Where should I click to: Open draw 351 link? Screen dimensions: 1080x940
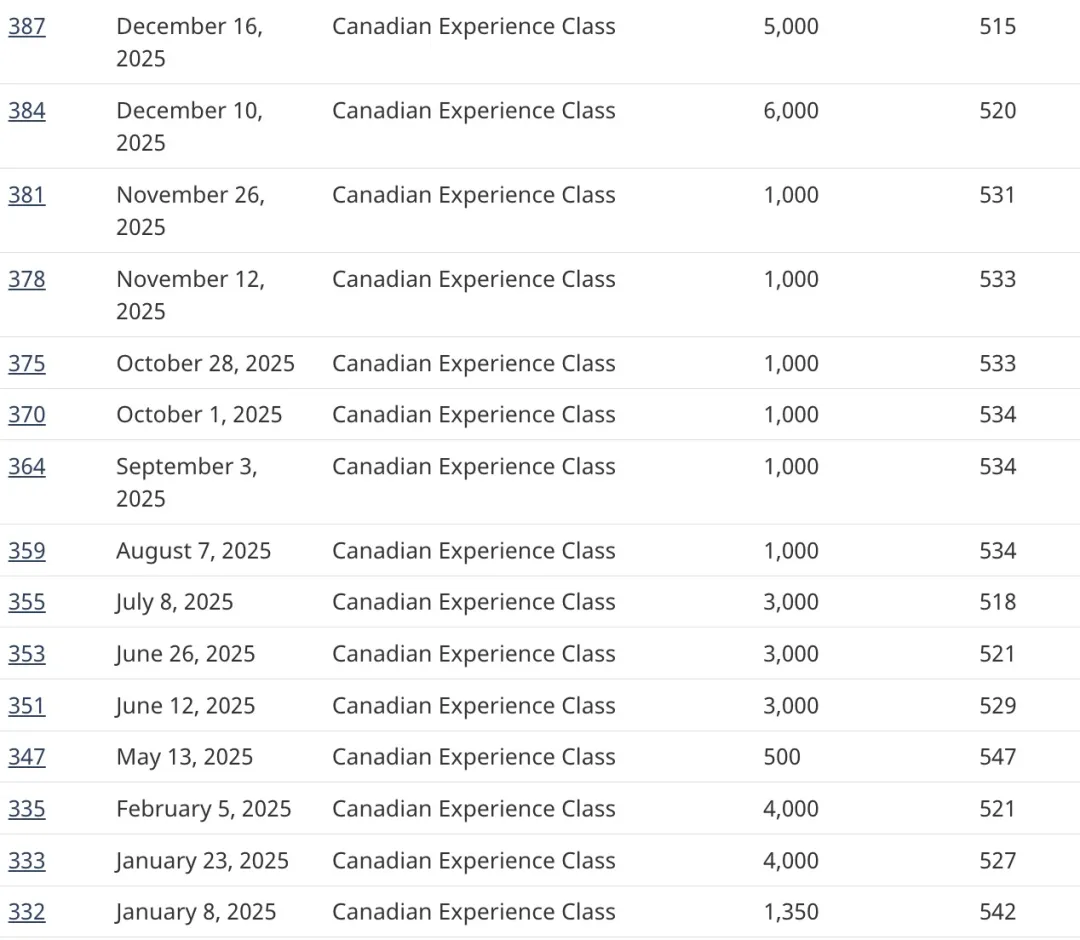pos(27,706)
